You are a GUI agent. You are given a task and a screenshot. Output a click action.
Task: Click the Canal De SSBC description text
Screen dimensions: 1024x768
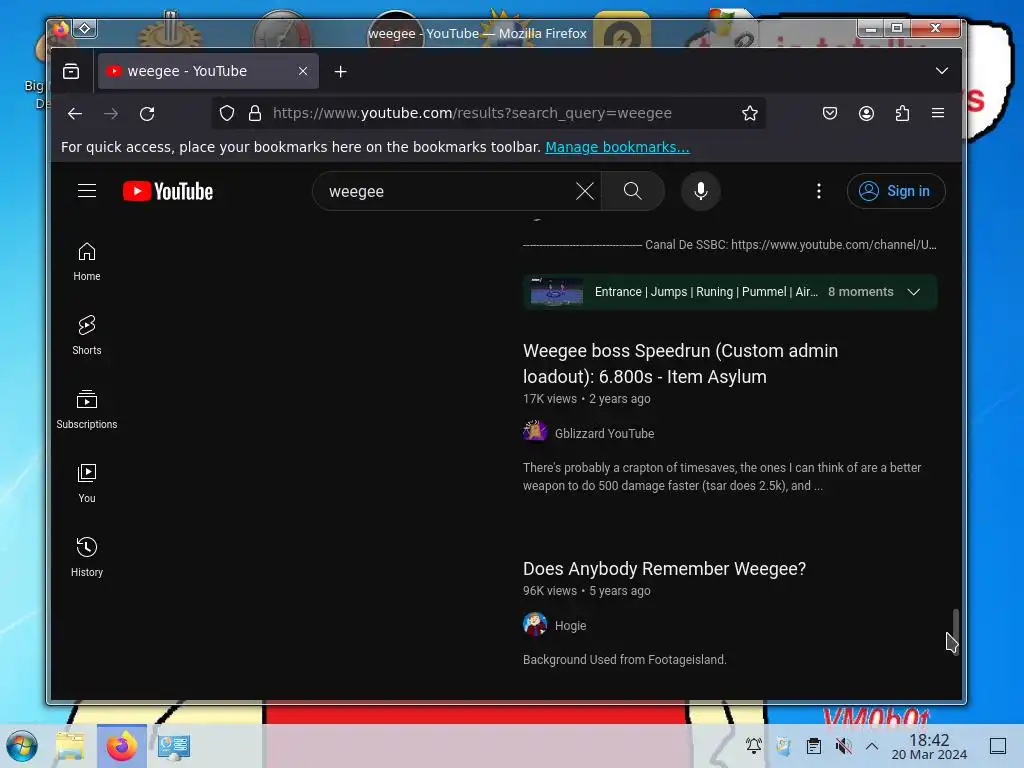(x=730, y=245)
